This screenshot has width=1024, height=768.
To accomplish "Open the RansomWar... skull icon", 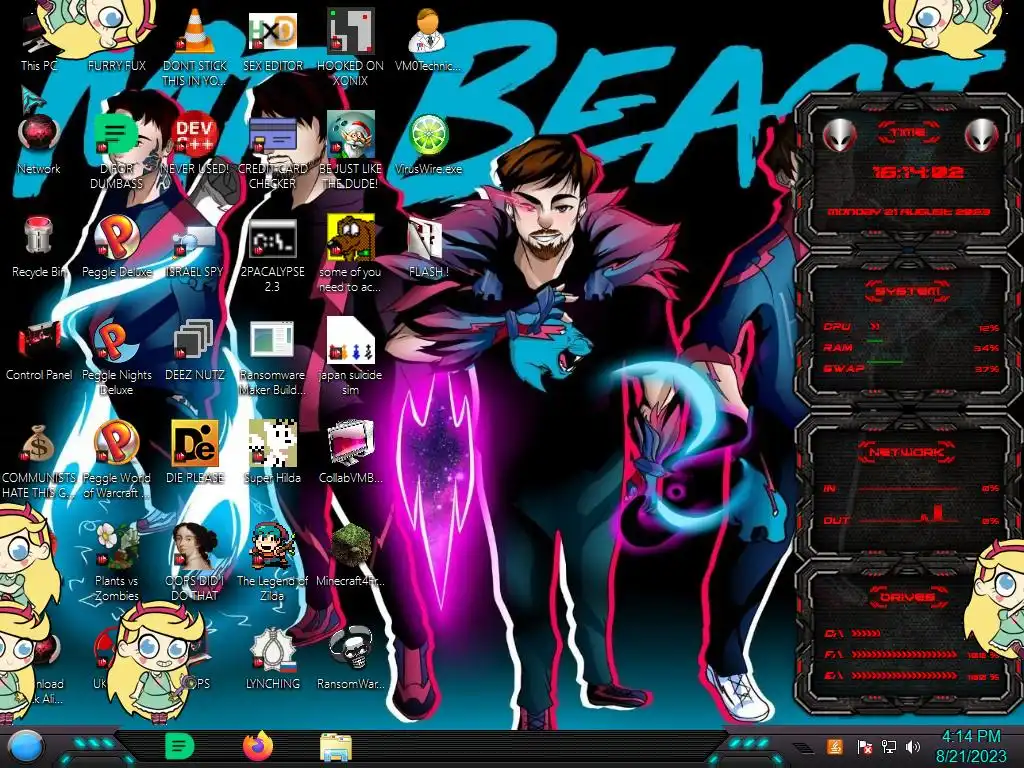I will (350, 660).
